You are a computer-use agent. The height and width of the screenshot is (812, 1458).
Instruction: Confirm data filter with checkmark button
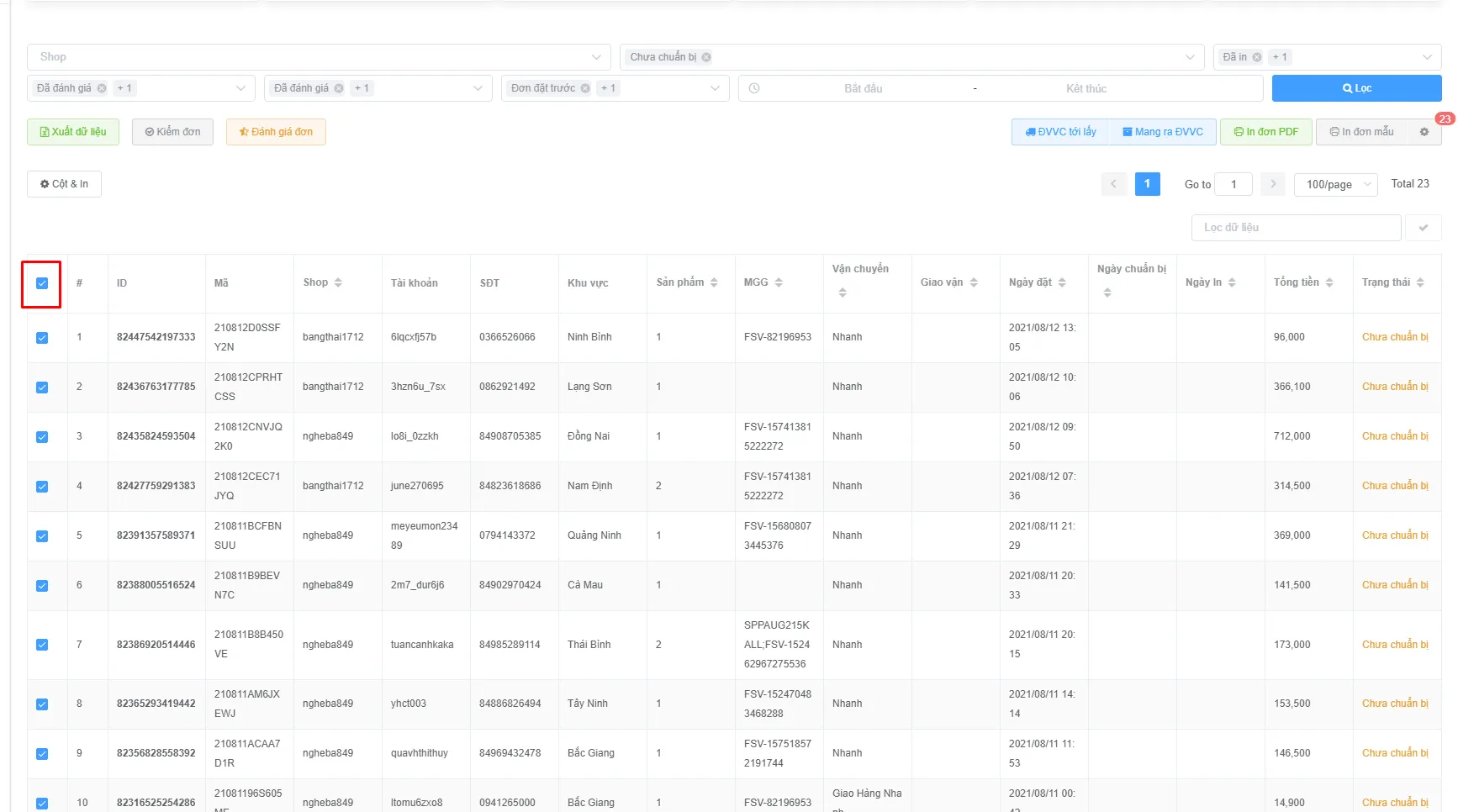tap(1424, 228)
